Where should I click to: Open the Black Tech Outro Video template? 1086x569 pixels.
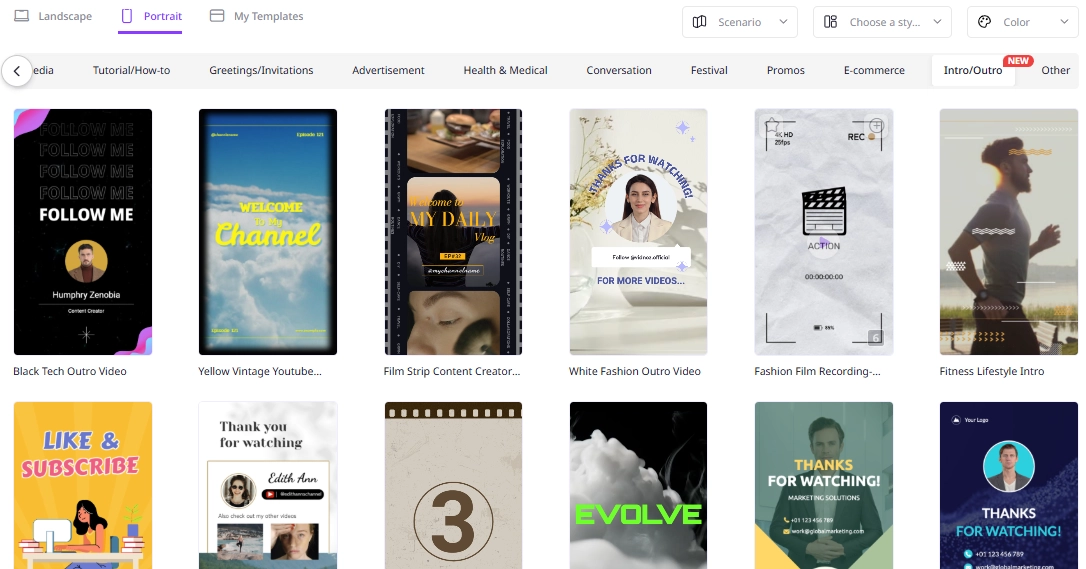(83, 231)
